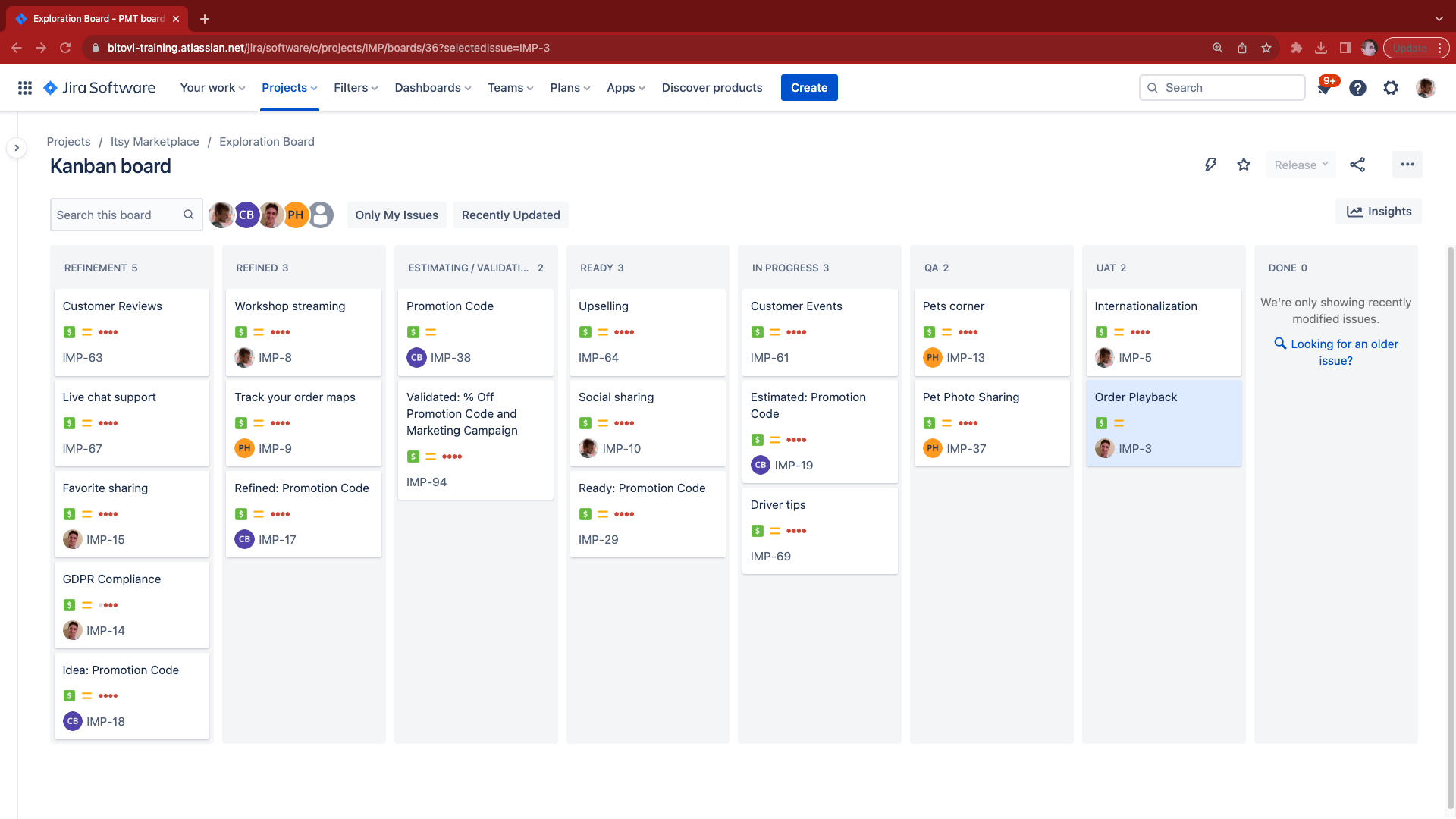Open the settings gear icon

click(x=1391, y=88)
